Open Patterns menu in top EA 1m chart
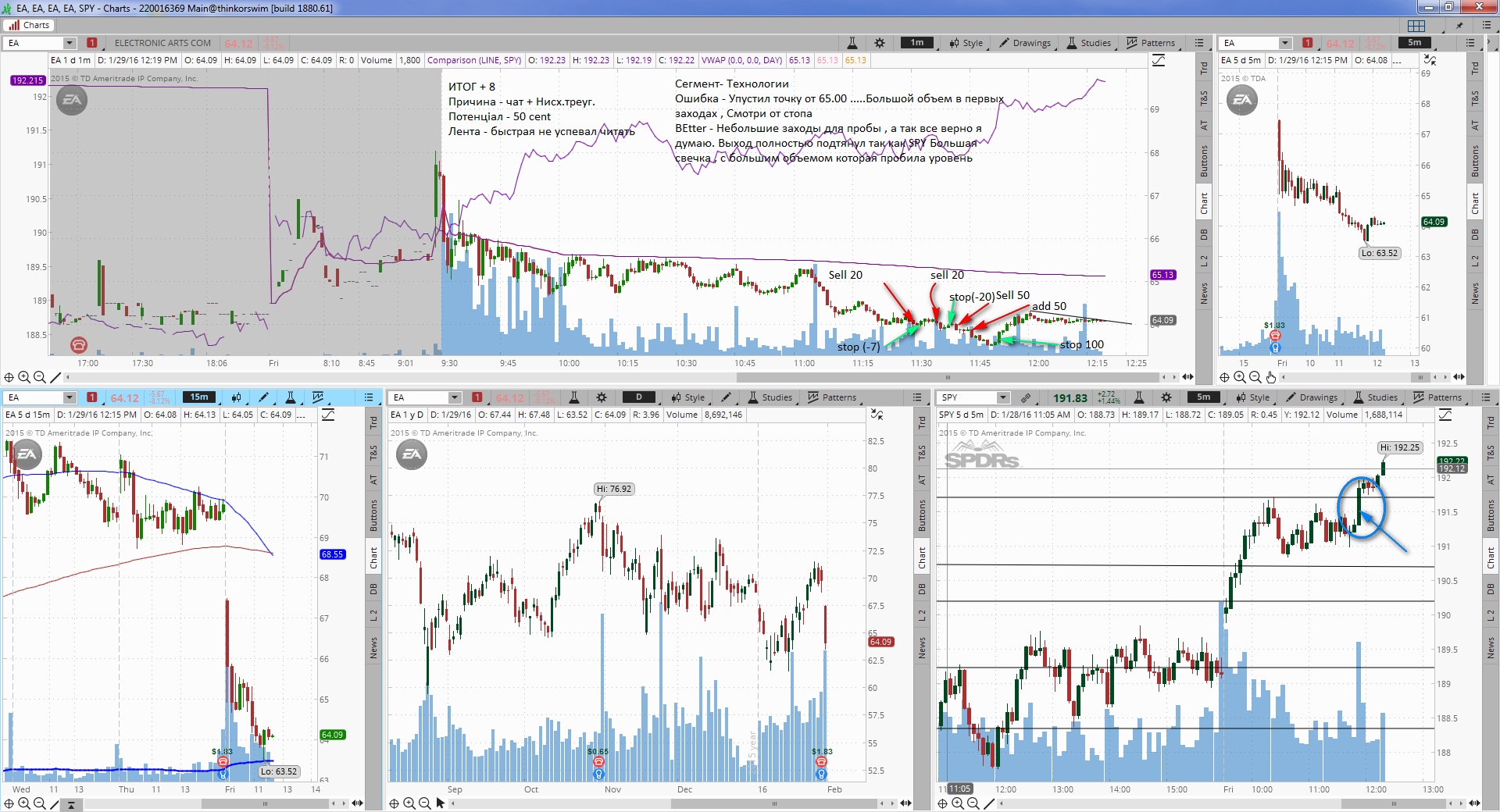 click(1151, 43)
